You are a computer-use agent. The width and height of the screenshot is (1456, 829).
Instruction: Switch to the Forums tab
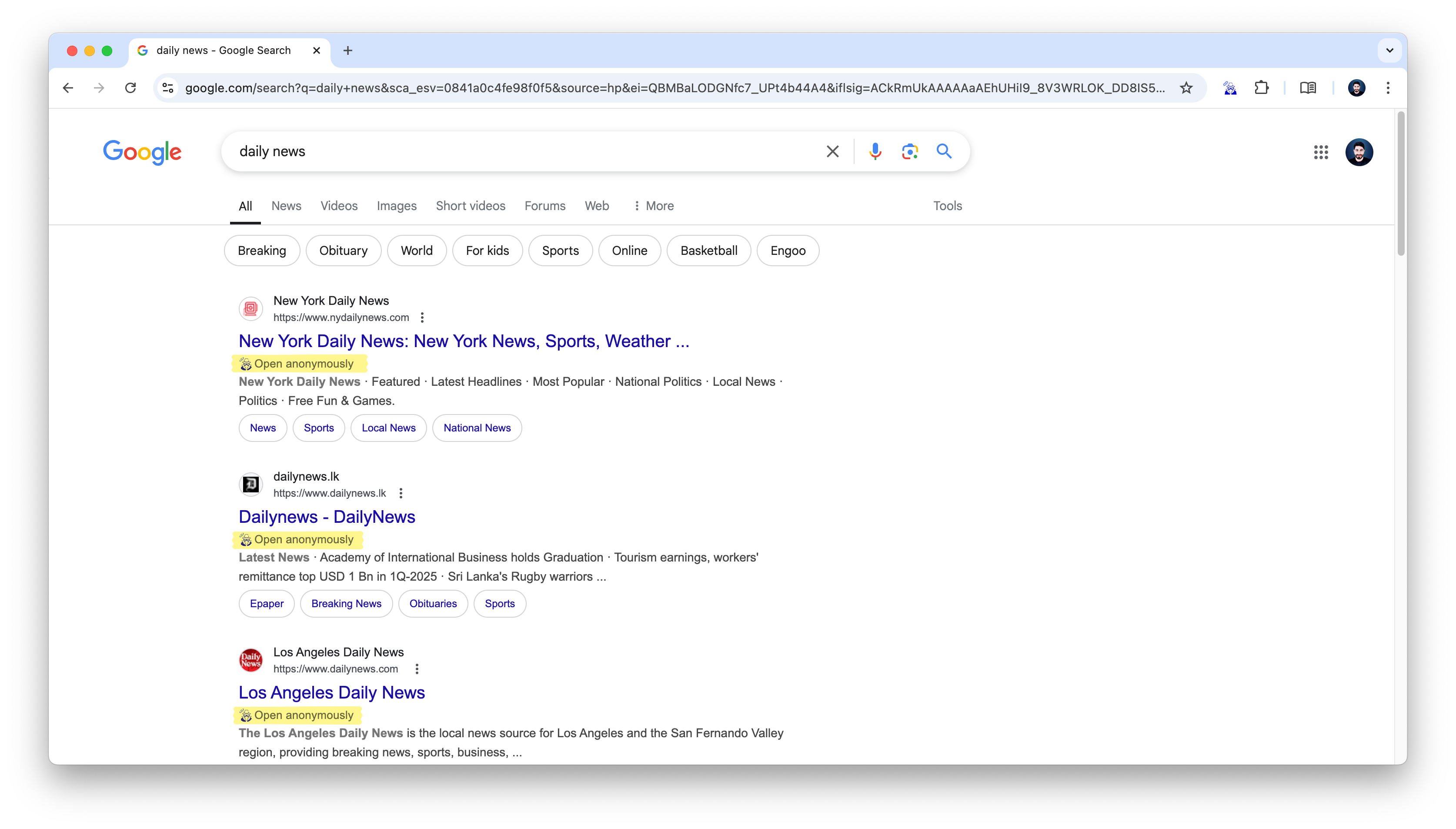[545, 206]
